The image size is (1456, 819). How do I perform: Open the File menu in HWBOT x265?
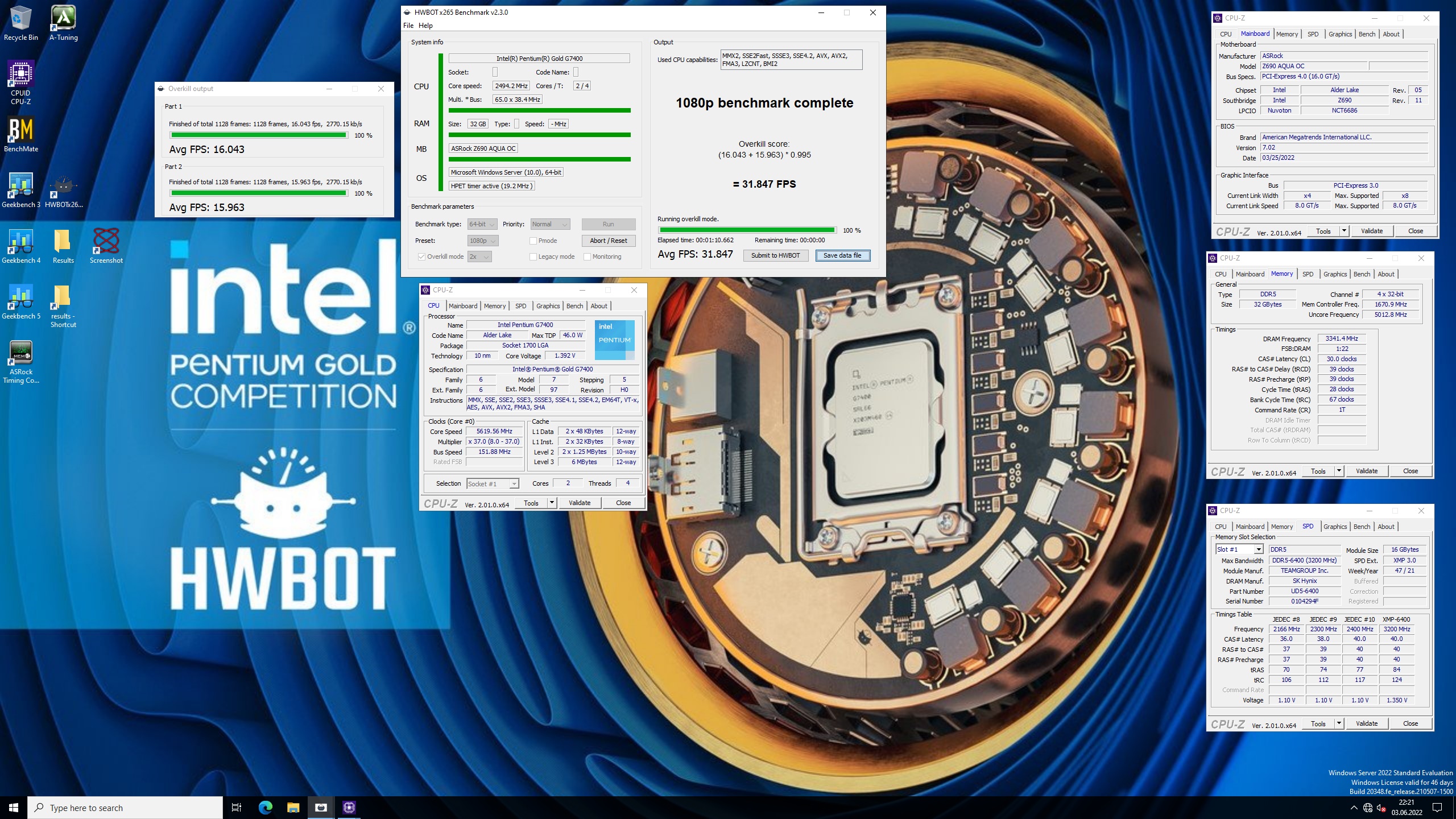[x=408, y=26]
